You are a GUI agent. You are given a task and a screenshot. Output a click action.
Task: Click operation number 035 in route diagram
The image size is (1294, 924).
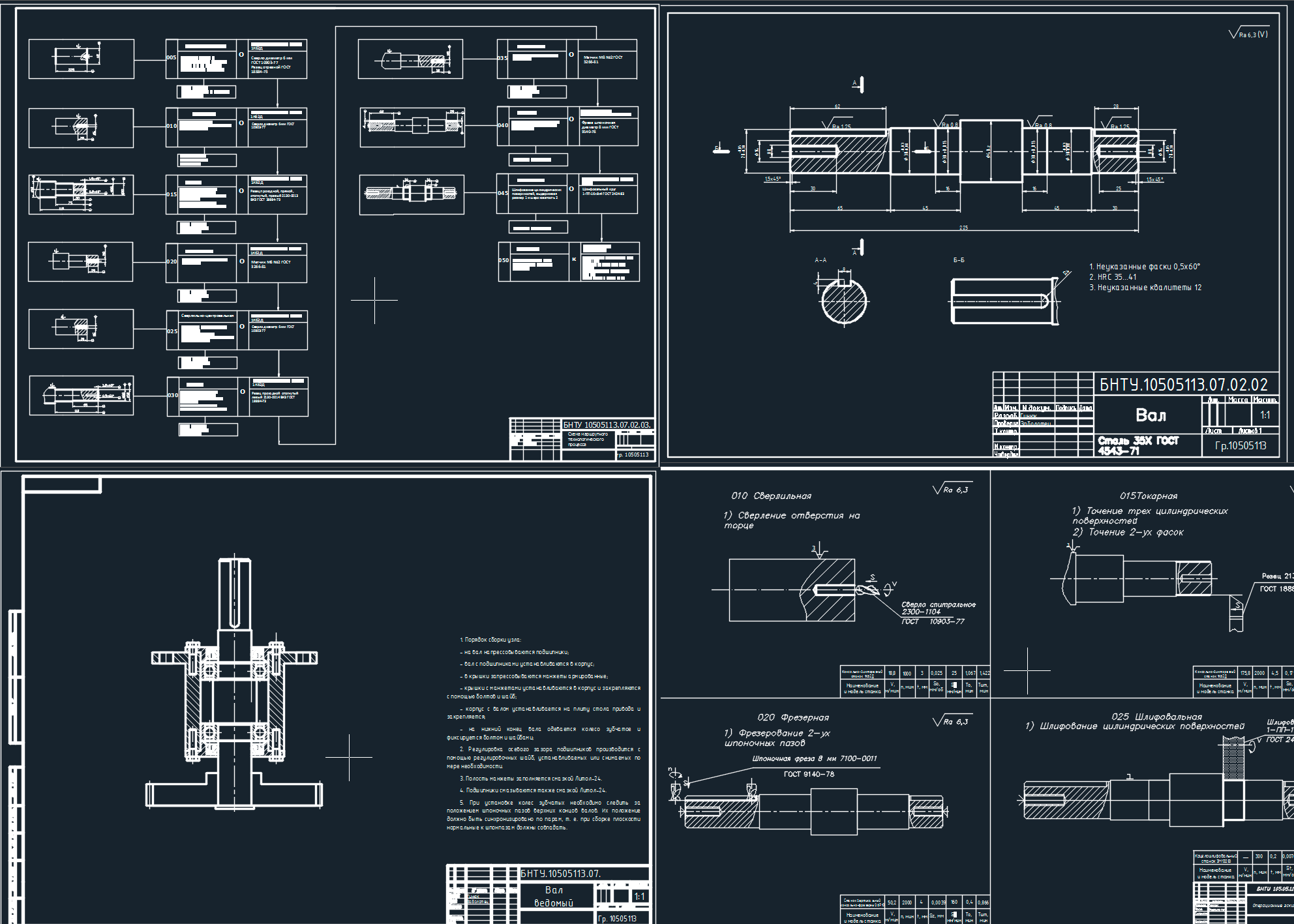pyautogui.click(x=502, y=58)
